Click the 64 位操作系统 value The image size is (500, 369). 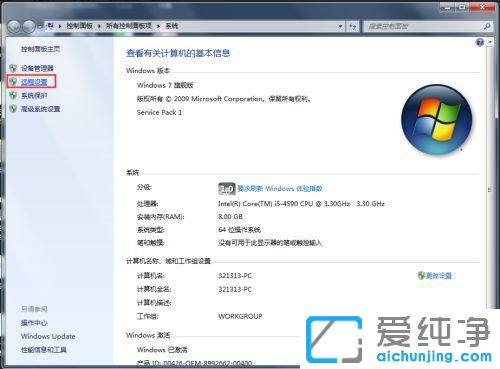point(239,230)
